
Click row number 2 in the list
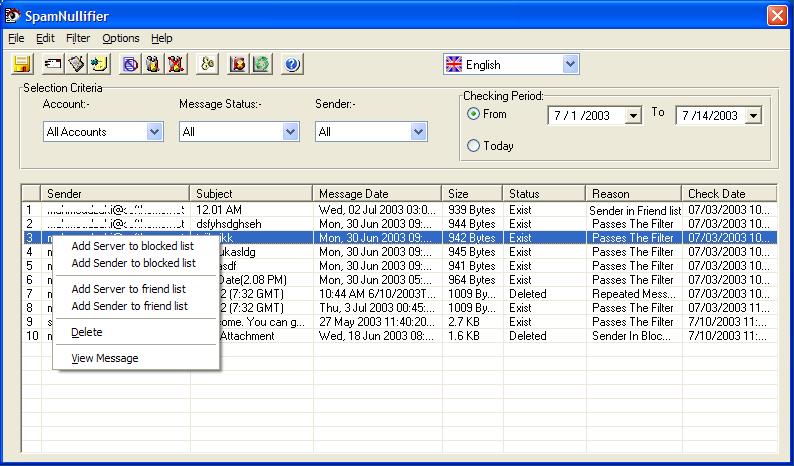click(29, 224)
